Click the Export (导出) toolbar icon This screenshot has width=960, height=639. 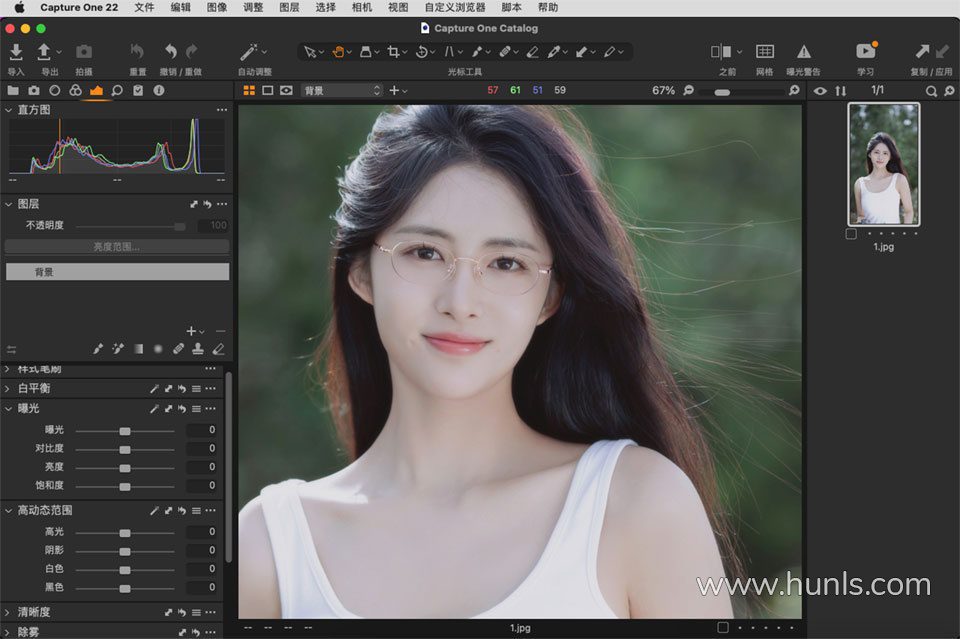click(x=44, y=52)
